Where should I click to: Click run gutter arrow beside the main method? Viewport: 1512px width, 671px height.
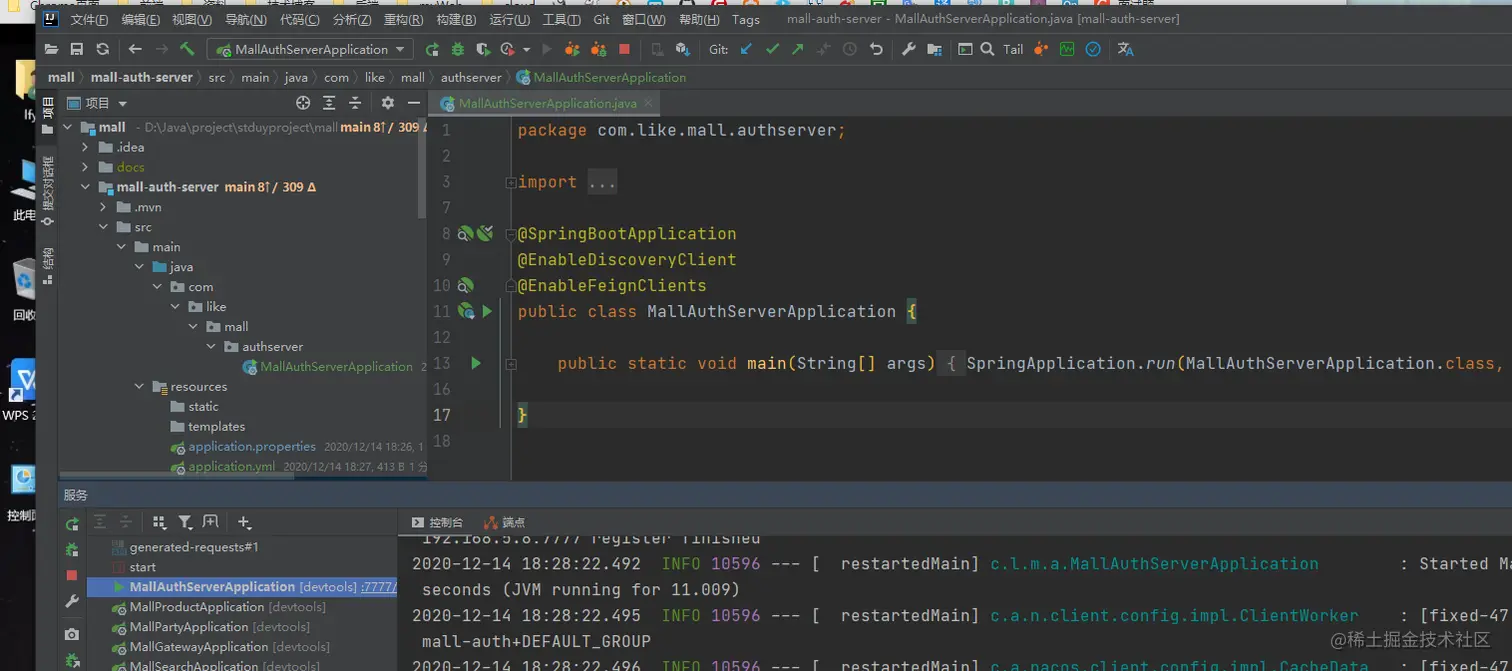(476, 363)
